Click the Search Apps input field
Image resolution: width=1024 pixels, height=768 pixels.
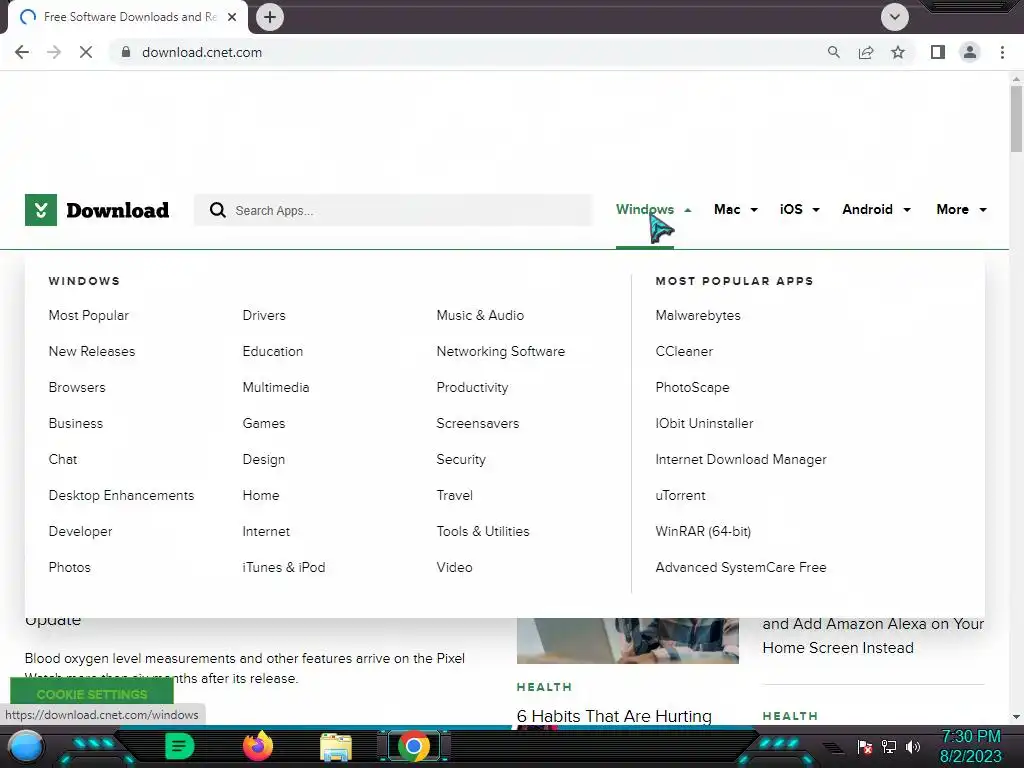(x=393, y=210)
